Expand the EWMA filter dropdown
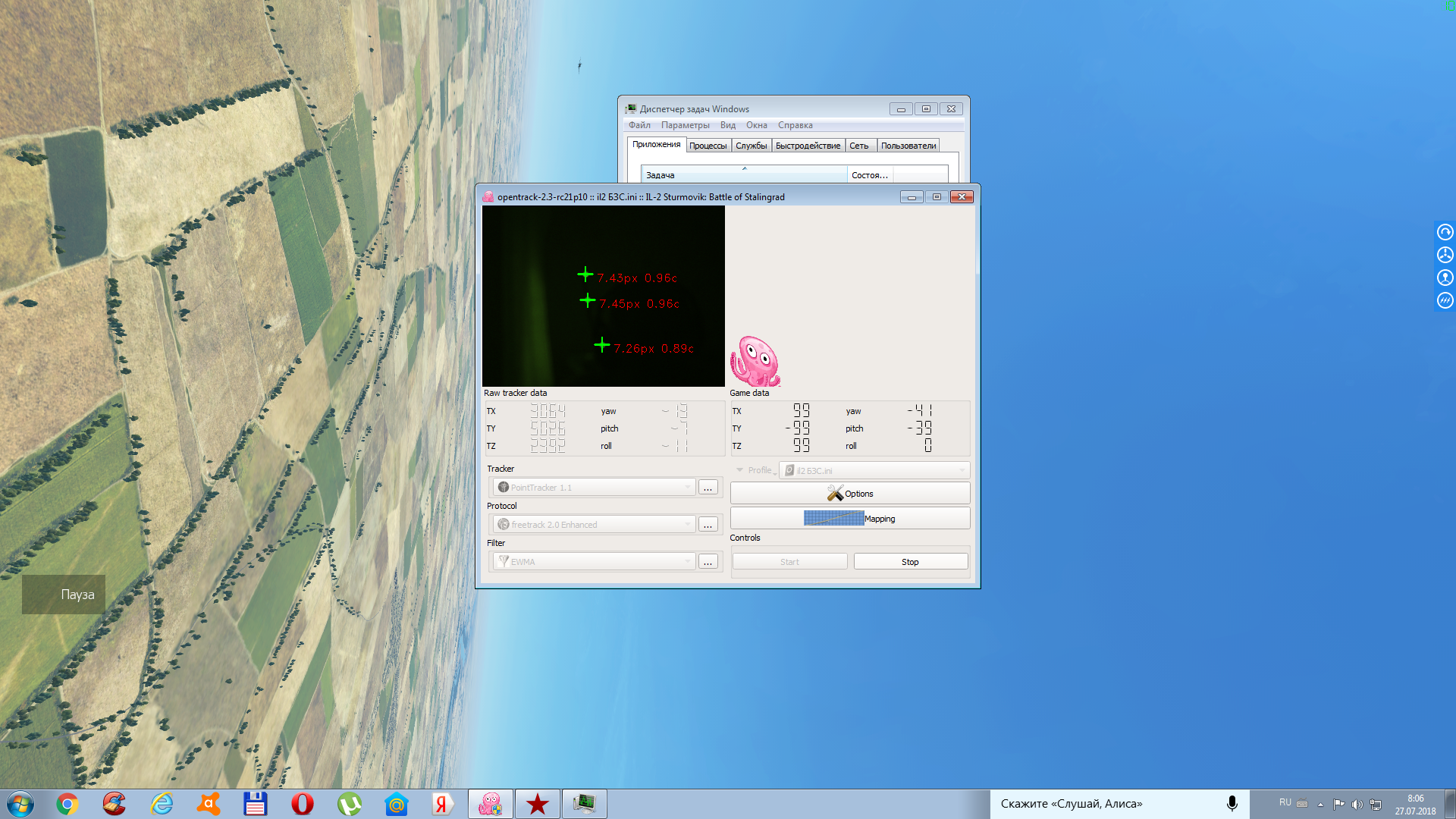This screenshot has width=1456, height=819. pos(594,562)
